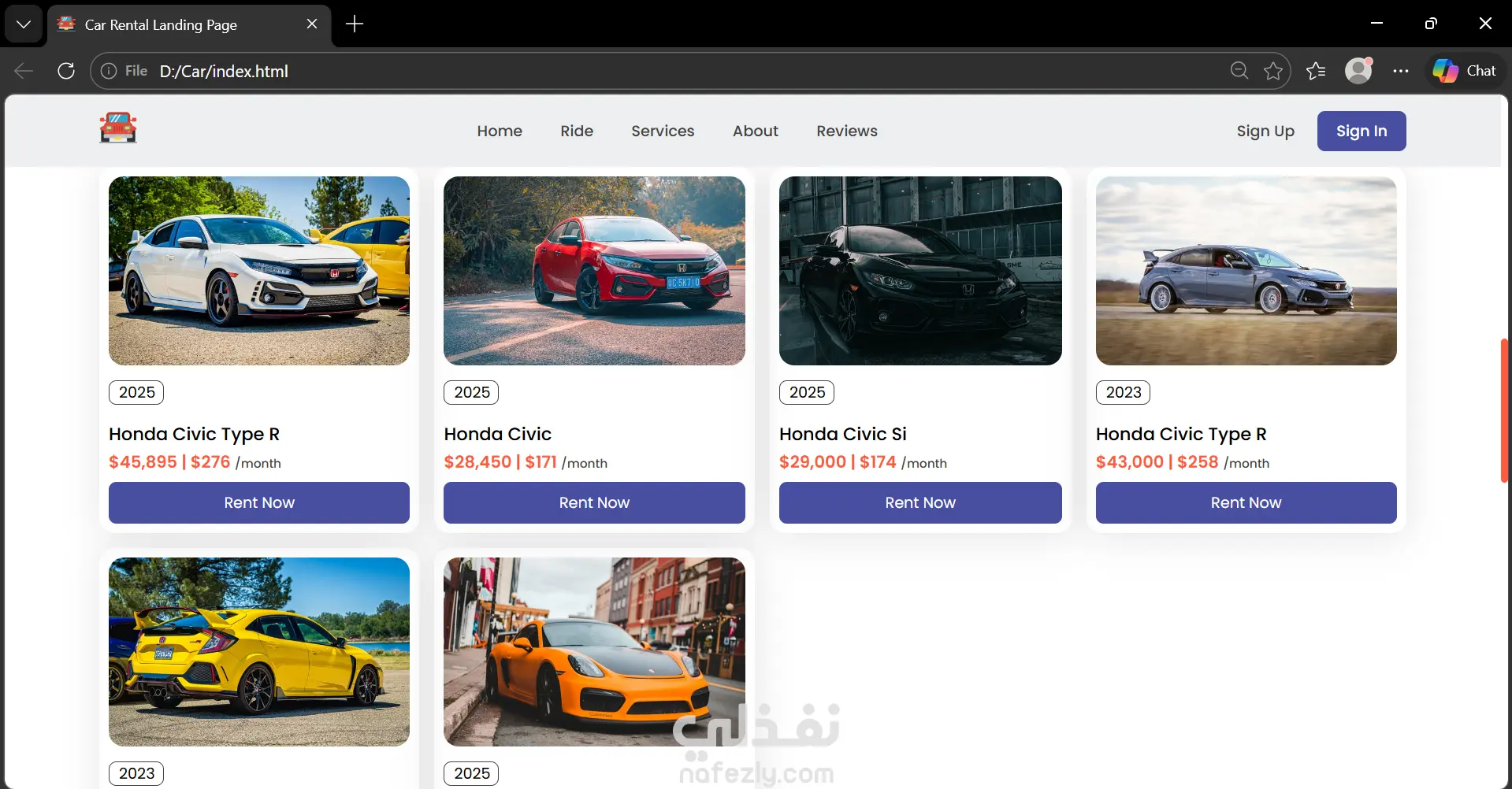Screen dimensions: 1512x789
Task: Click the 2023 badge above $43,000 Type R
Action: tap(1123, 392)
